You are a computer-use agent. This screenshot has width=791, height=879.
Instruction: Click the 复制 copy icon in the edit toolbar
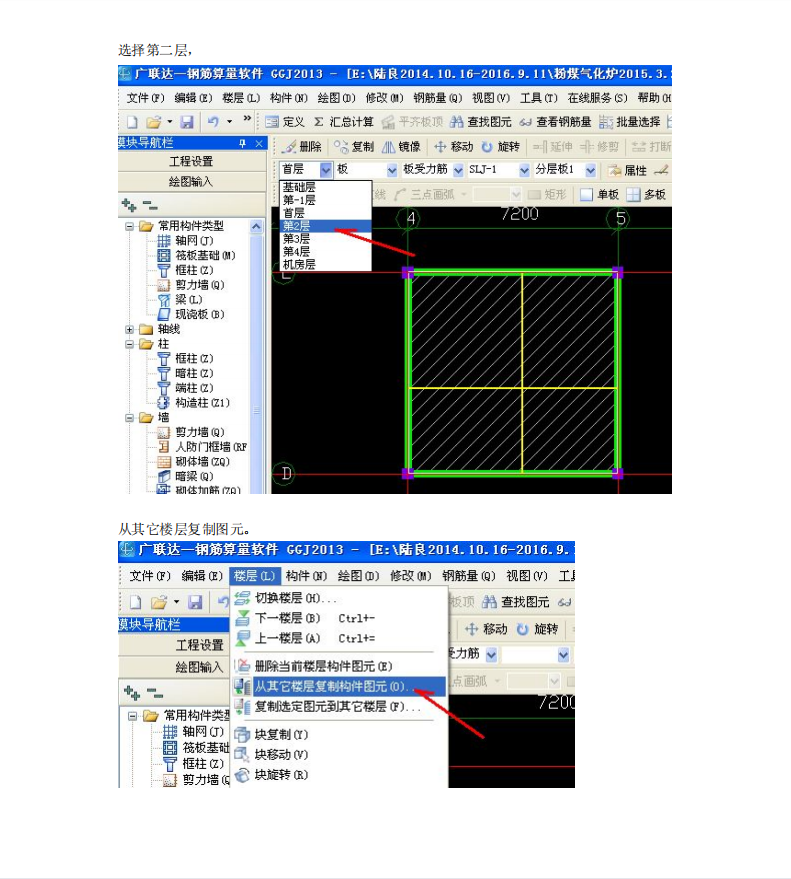point(341,146)
